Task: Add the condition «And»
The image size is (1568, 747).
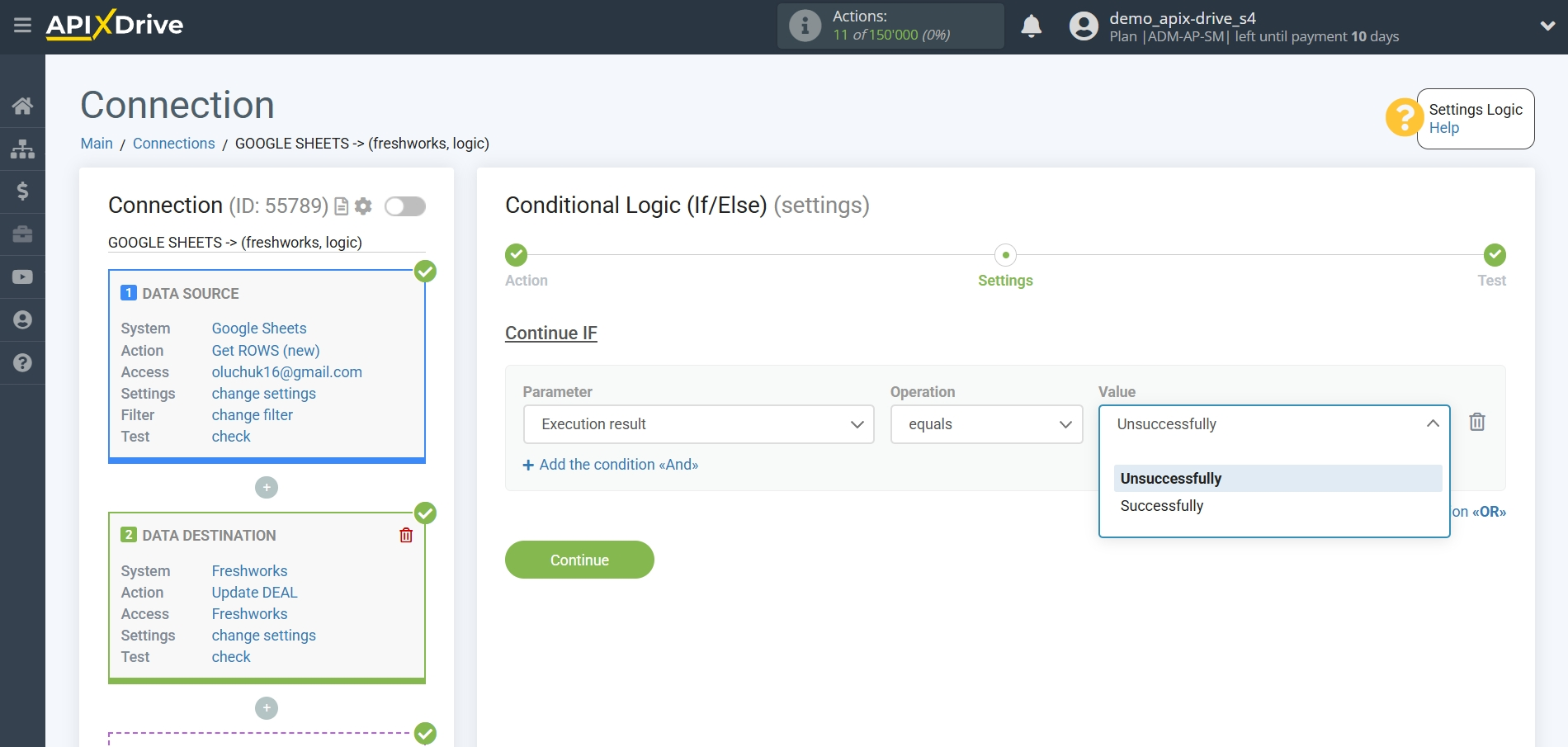Action: (x=611, y=465)
